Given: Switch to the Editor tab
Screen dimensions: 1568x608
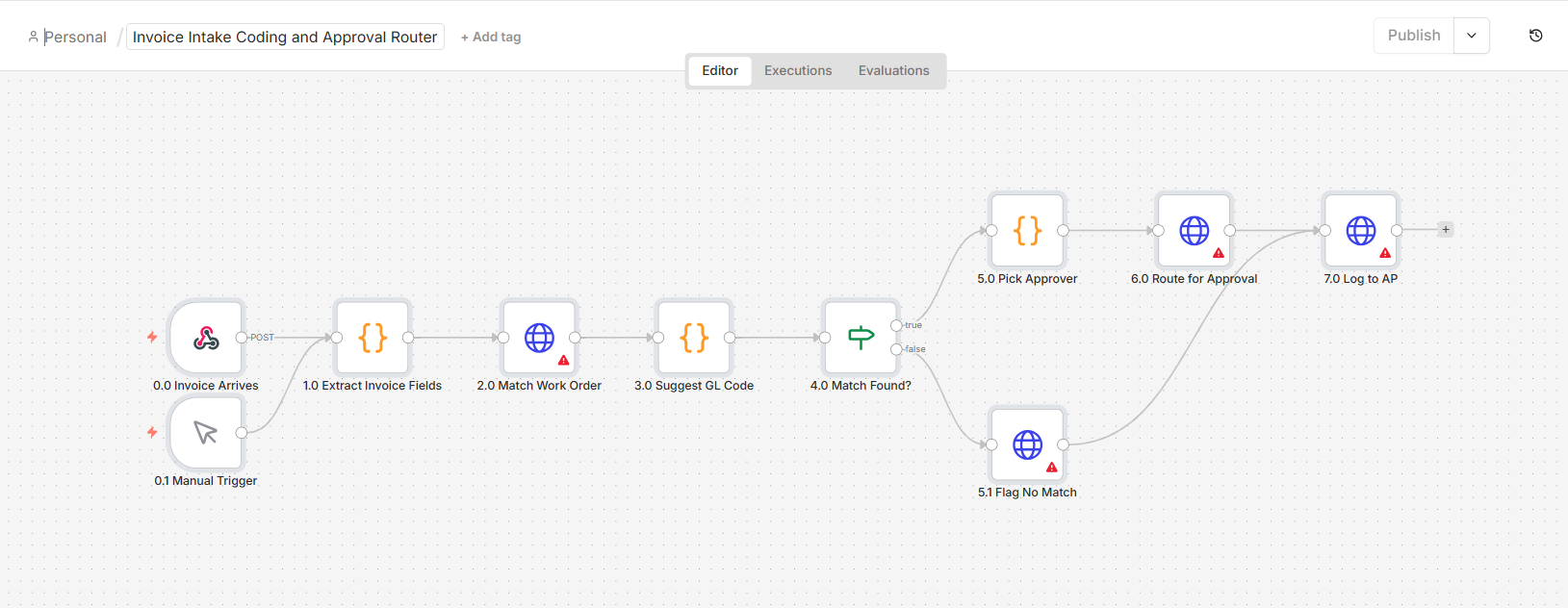Looking at the screenshot, I should (x=720, y=70).
